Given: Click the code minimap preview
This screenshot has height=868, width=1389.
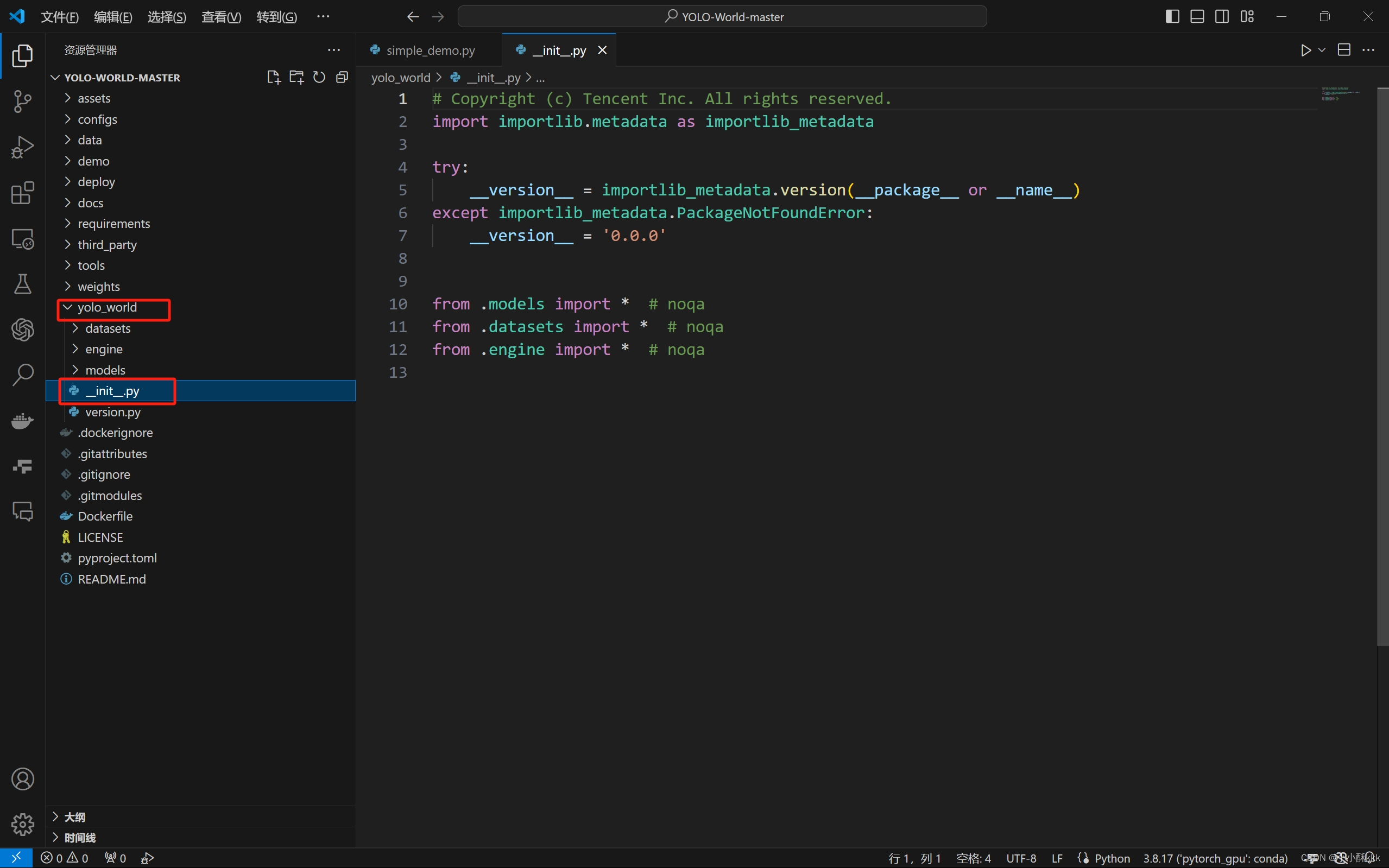Looking at the screenshot, I should click(x=1341, y=94).
